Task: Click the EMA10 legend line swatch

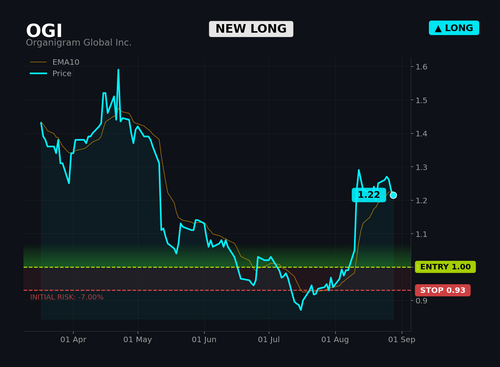Action: click(x=38, y=62)
